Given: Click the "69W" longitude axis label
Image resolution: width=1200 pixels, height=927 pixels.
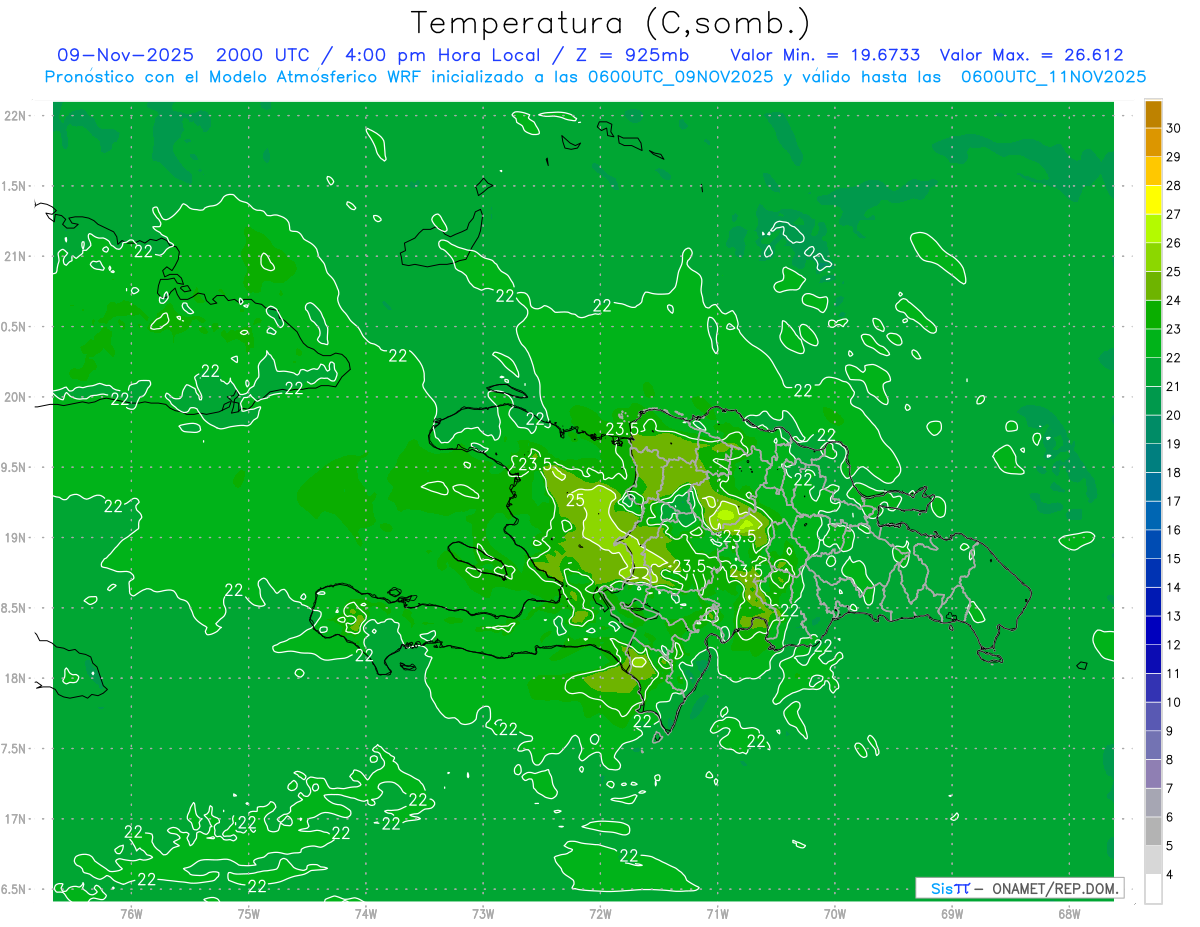Looking at the screenshot, I should point(952,914).
